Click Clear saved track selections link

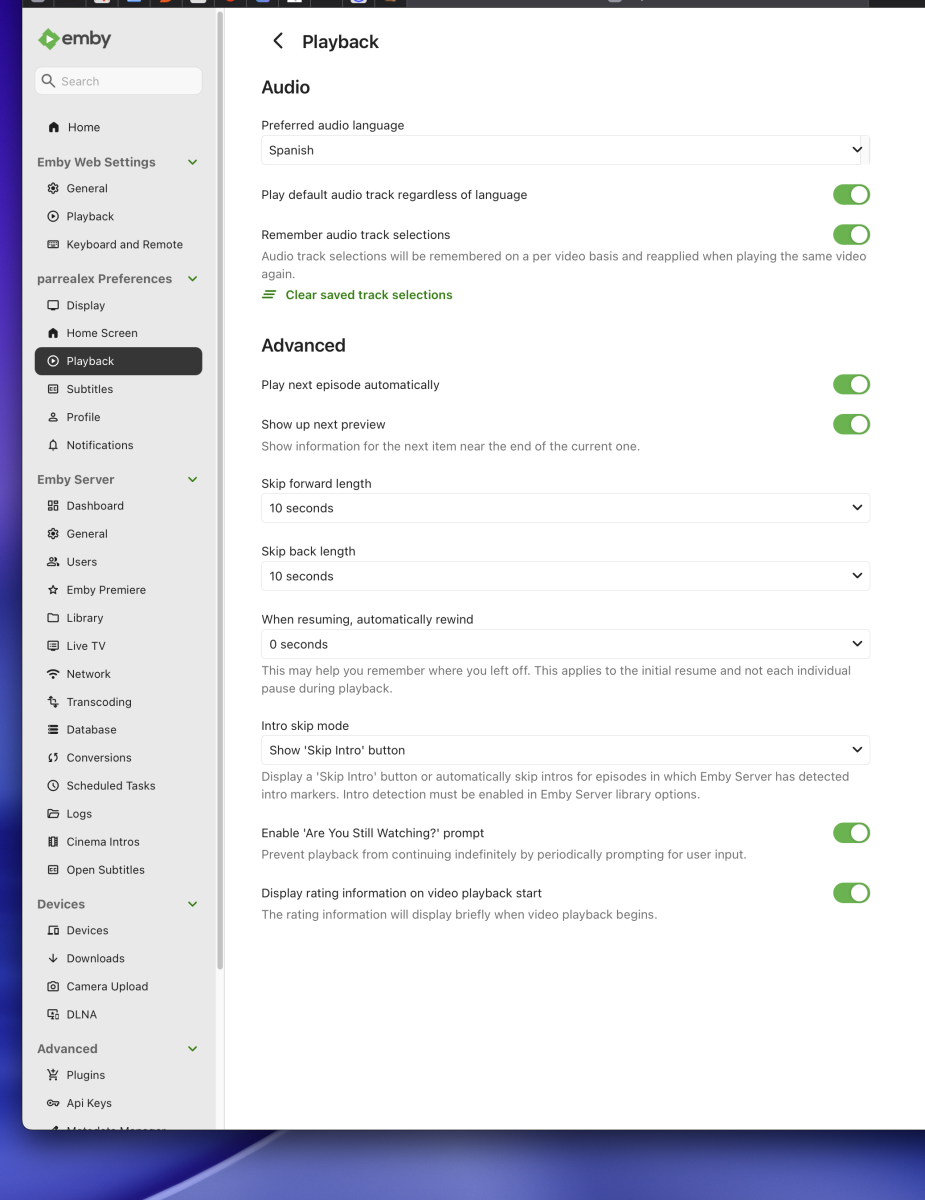click(368, 295)
